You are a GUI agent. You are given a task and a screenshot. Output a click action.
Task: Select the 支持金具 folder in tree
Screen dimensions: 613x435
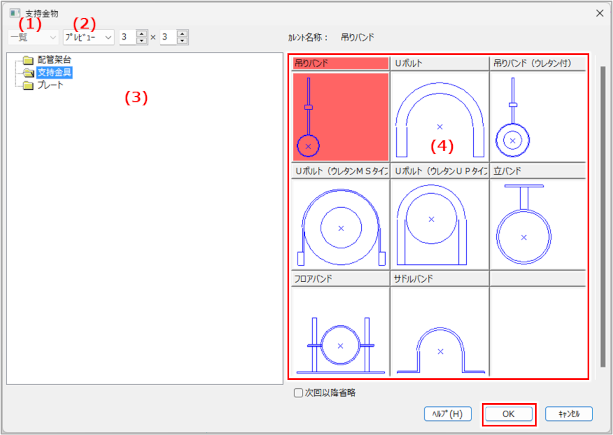[x=54, y=72]
